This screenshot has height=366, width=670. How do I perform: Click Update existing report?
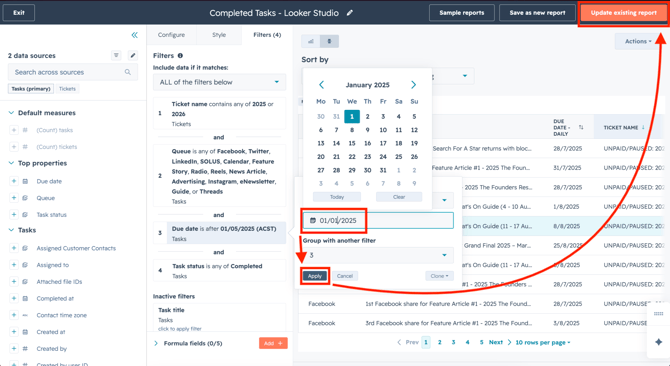click(623, 13)
